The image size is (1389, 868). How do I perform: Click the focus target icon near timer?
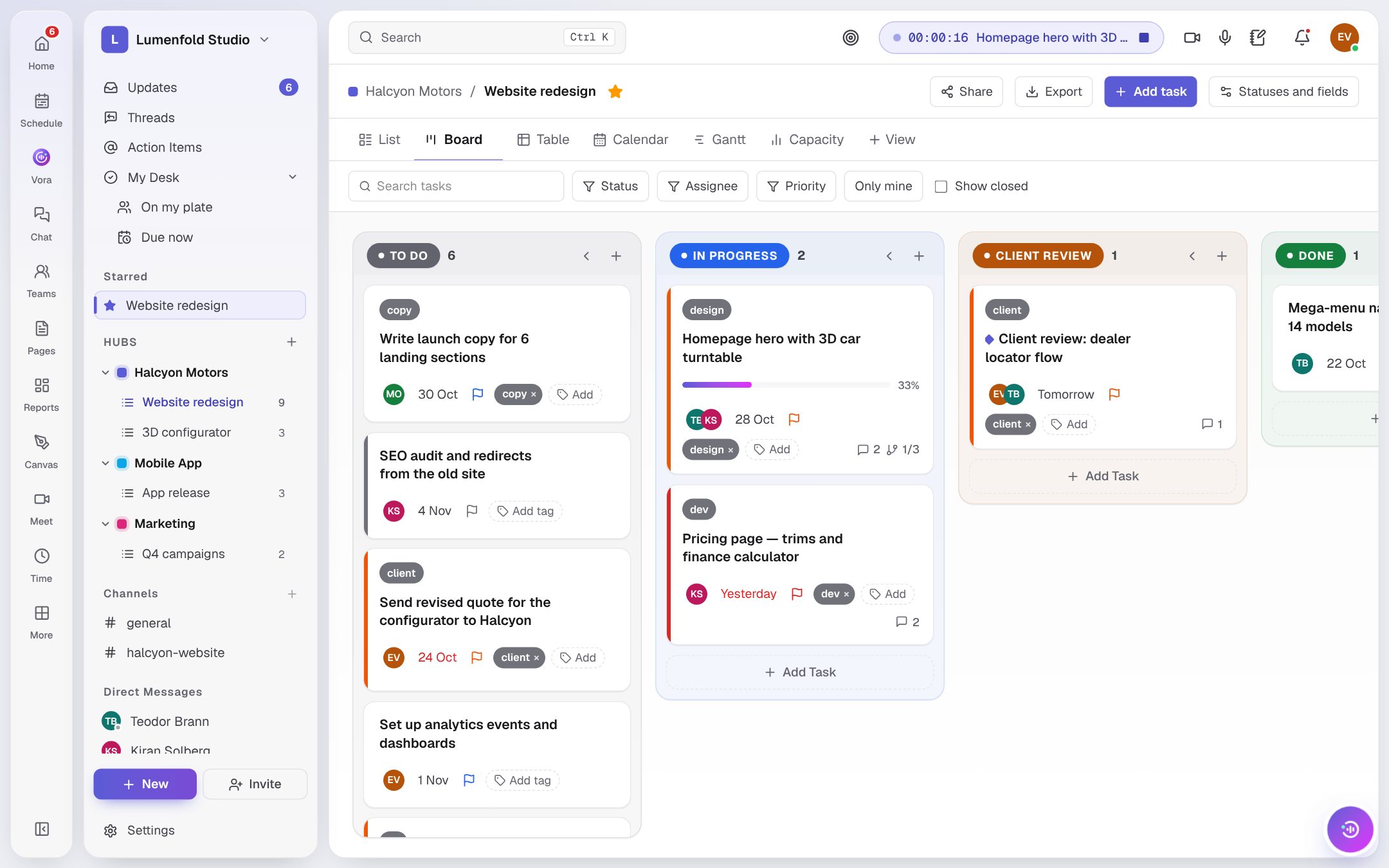click(x=850, y=37)
